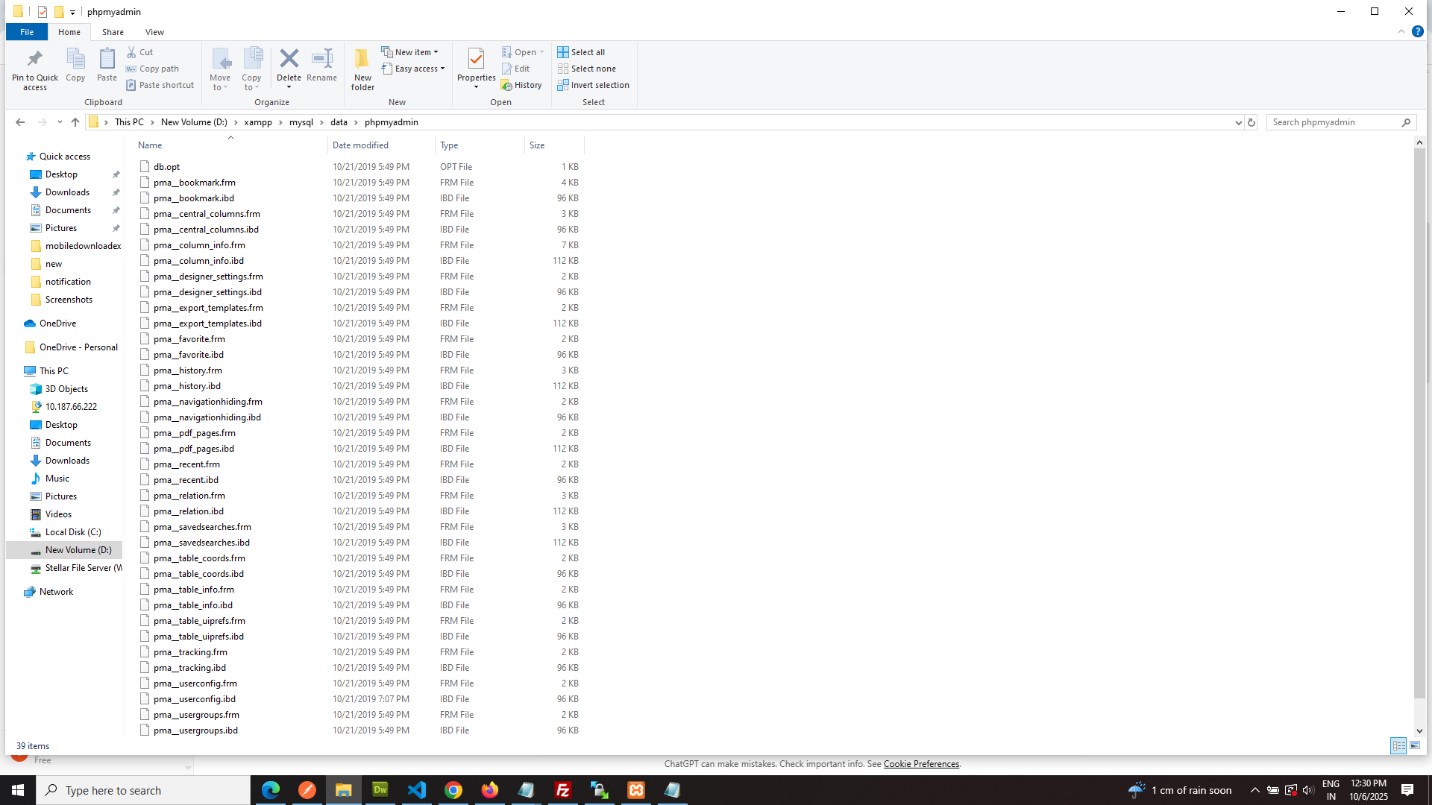The image size is (1432, 805).
Task: Open Properties from the ribbon
Action: coord(475,67)
